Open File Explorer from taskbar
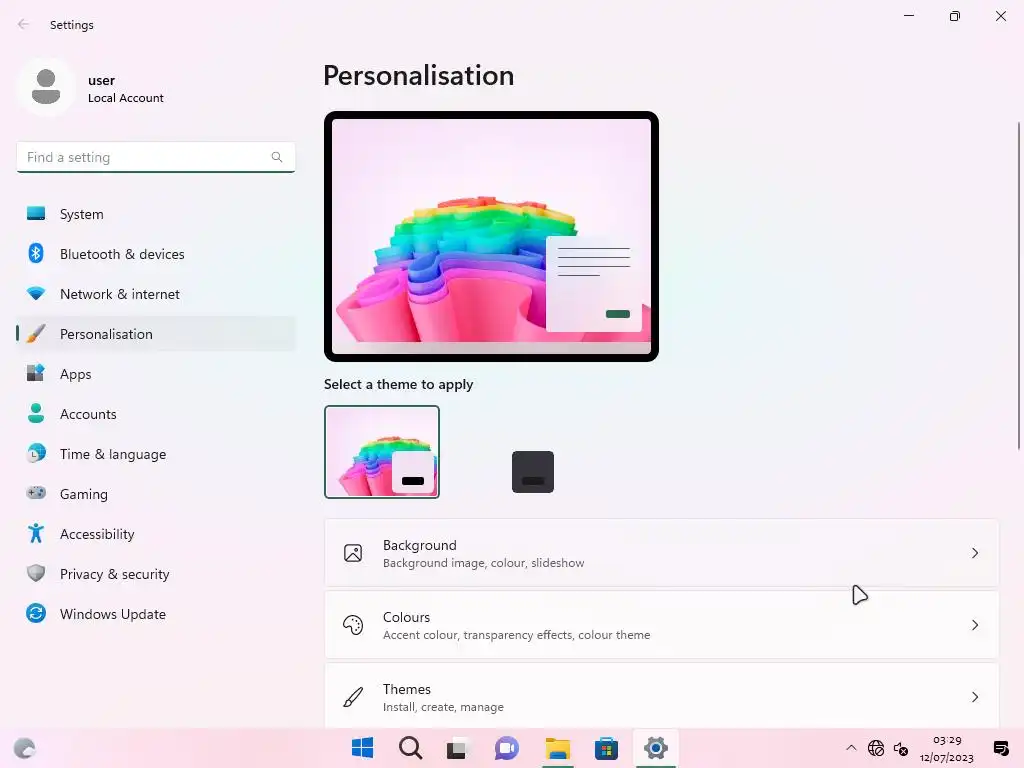1024x768 pixels. point(558,748)
